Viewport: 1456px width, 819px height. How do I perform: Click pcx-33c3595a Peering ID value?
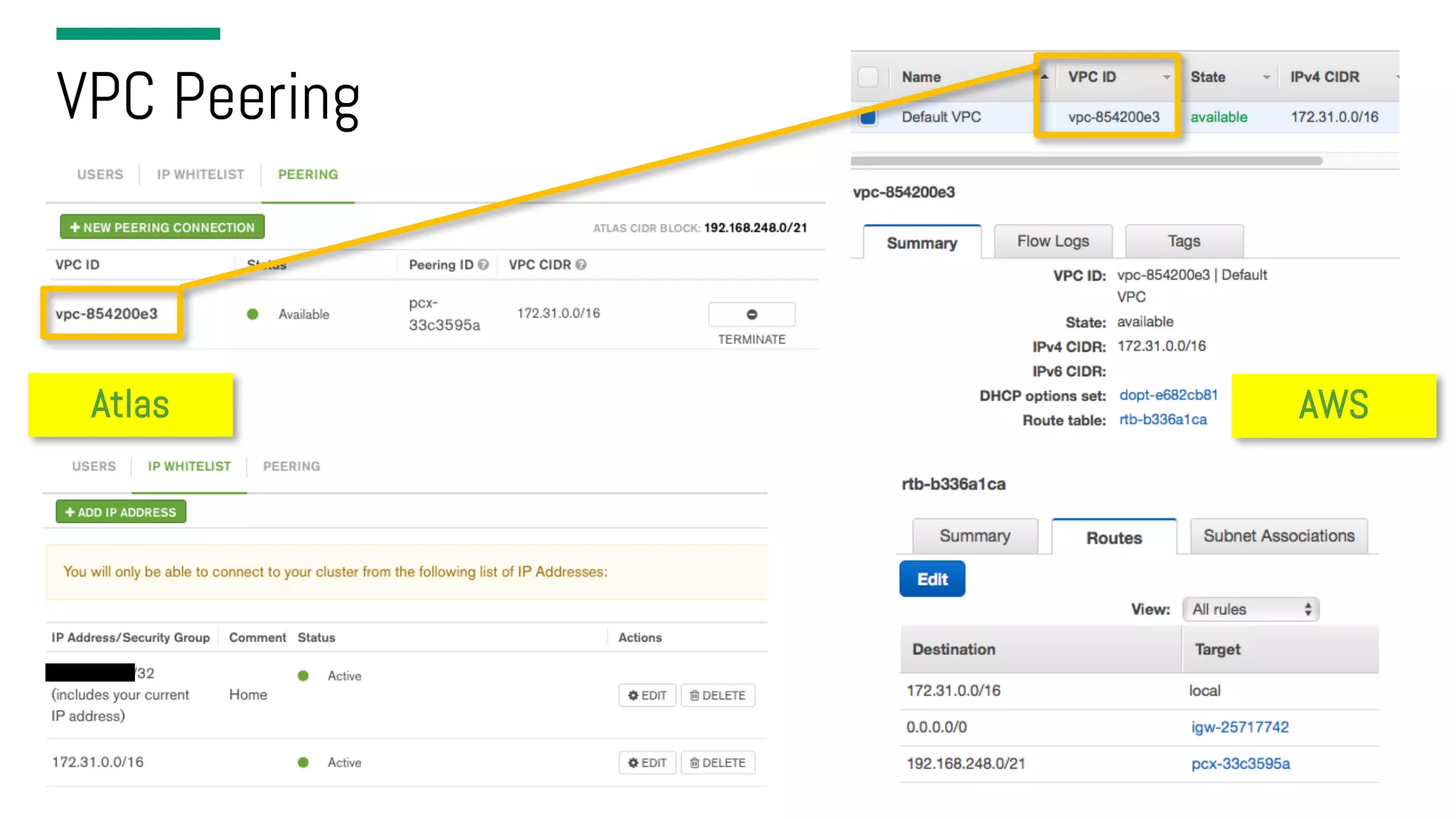tap(444, 314)
